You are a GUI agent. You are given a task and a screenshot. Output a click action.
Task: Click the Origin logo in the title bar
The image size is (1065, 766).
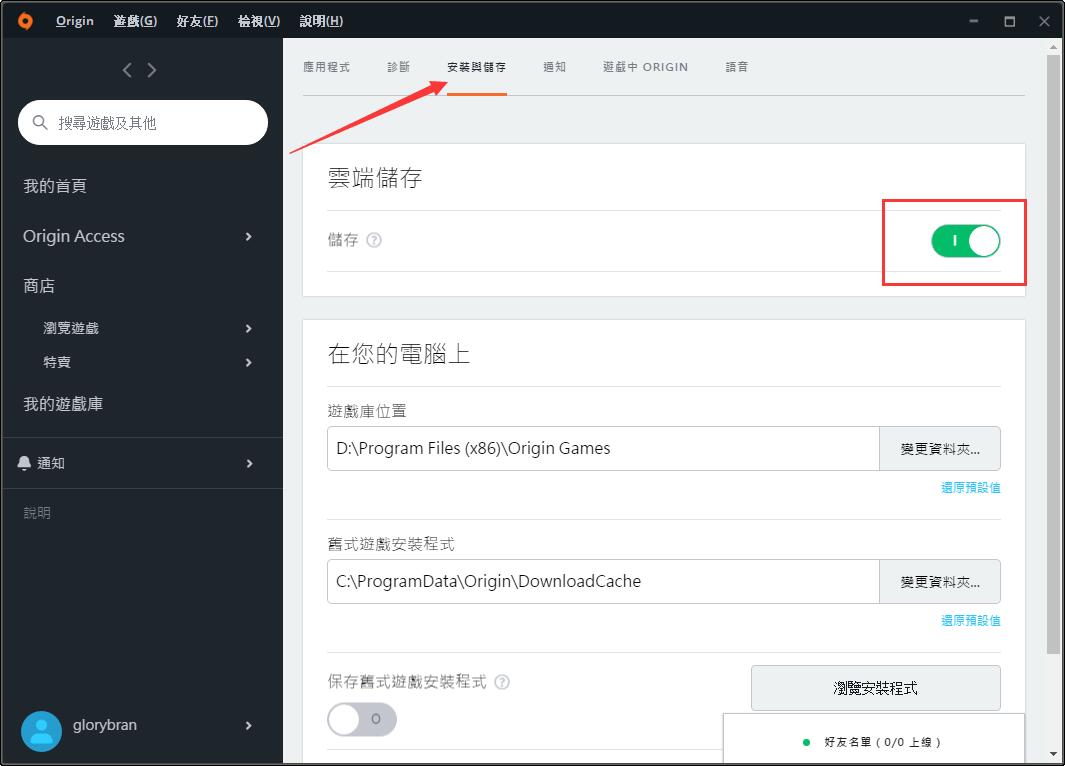click(x=24, y=20)
